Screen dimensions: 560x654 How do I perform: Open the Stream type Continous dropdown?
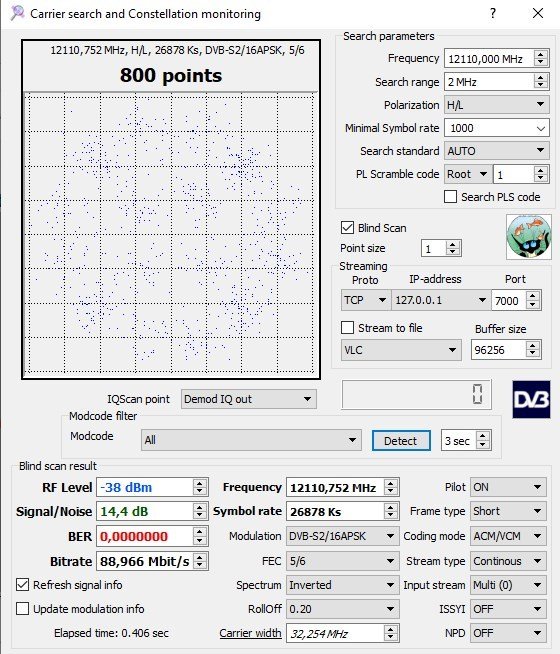508,561
